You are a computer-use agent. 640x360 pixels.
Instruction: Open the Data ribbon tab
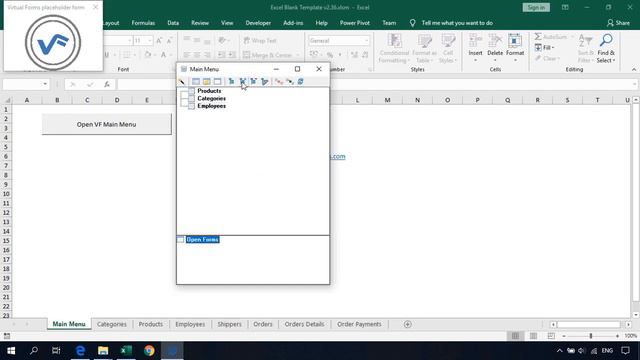click(x=173, y=23)
